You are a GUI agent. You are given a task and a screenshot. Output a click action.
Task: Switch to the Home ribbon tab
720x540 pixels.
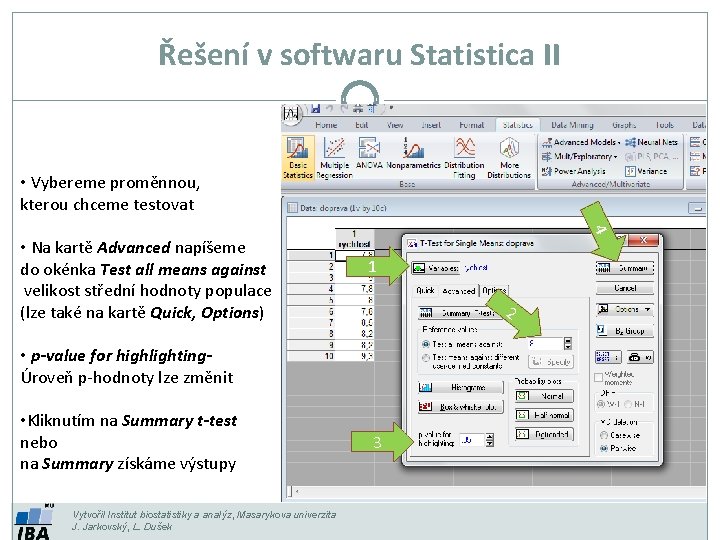[326, 125]
